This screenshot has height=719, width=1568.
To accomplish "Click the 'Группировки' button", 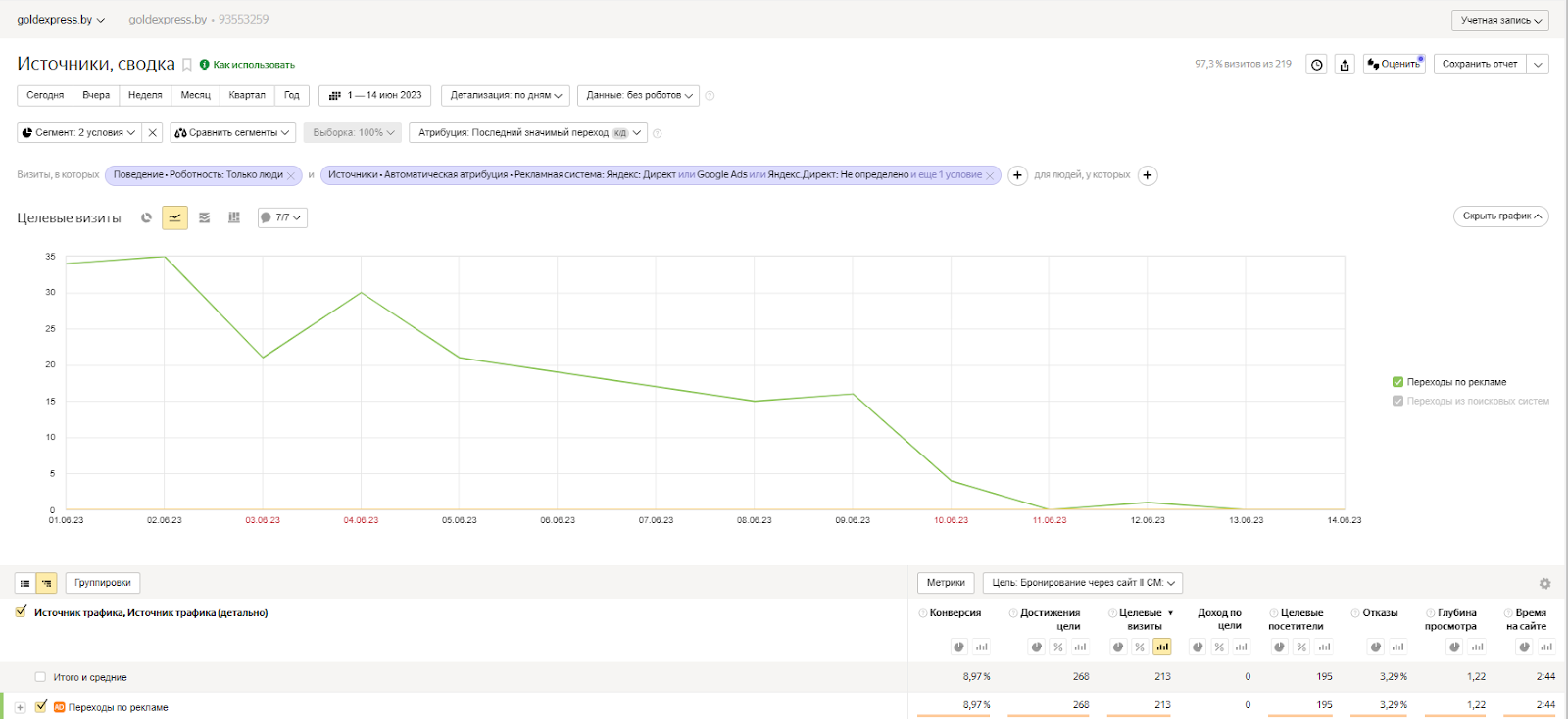I will click(103, 583).
